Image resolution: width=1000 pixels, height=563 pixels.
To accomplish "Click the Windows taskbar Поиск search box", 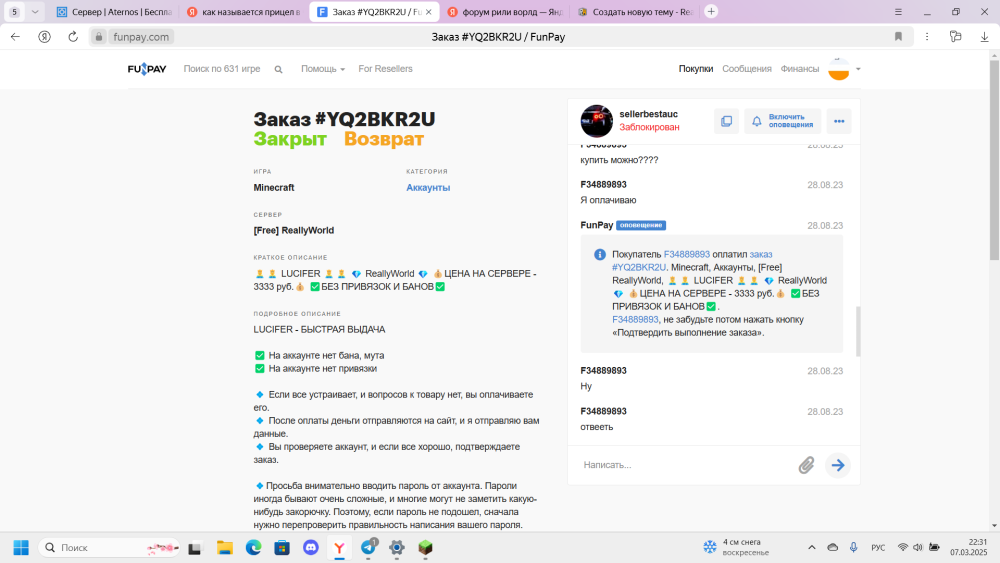I will pos(109,548).
